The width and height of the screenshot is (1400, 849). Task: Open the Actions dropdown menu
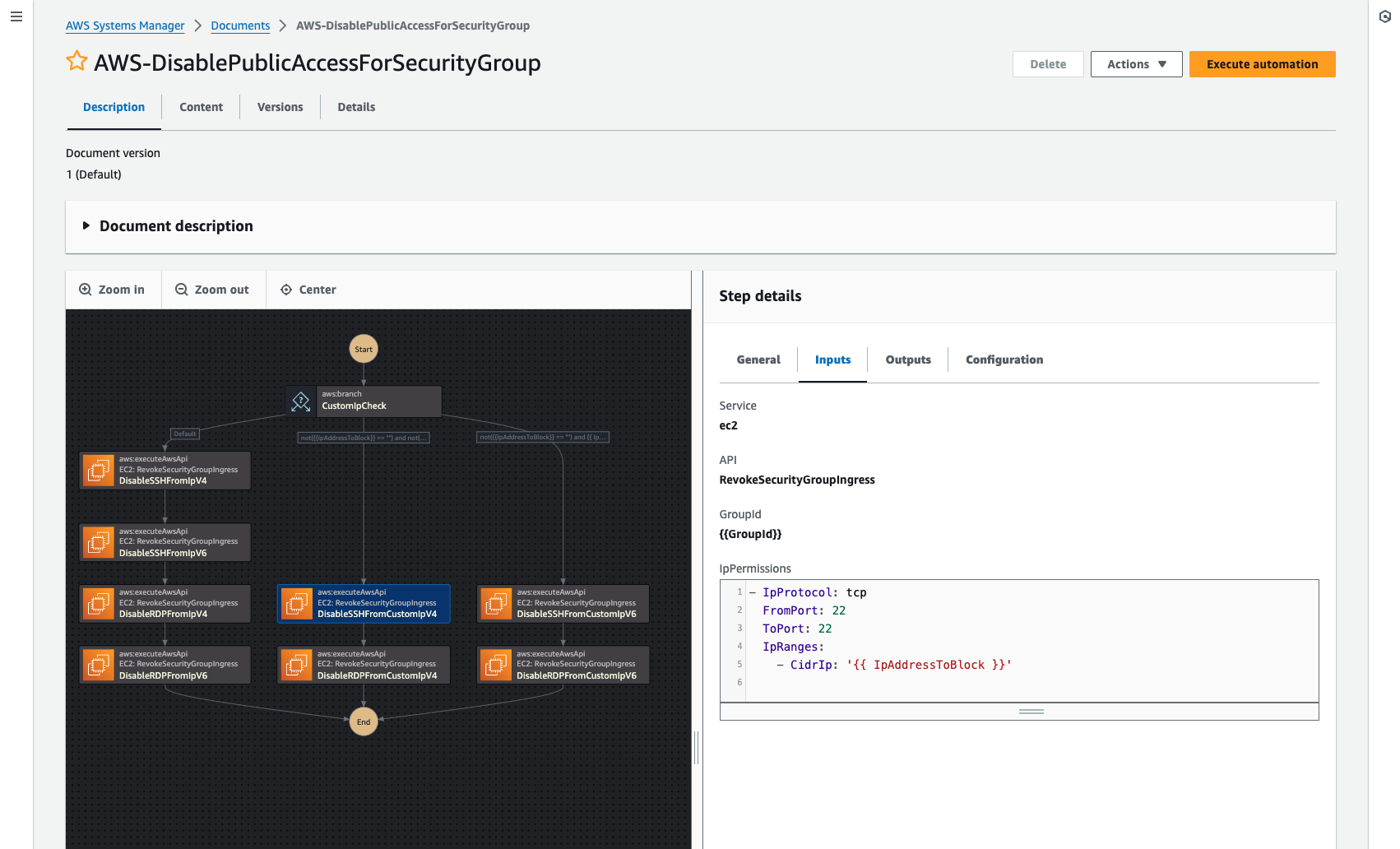click(1136, 64)
